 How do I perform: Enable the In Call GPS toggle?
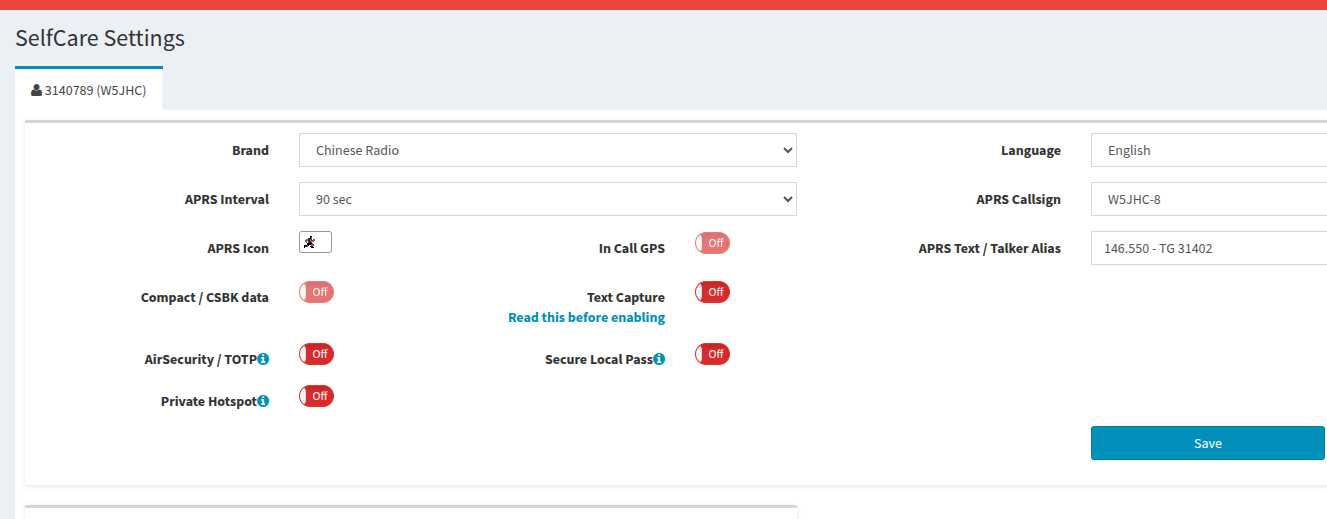coord(712,243)
